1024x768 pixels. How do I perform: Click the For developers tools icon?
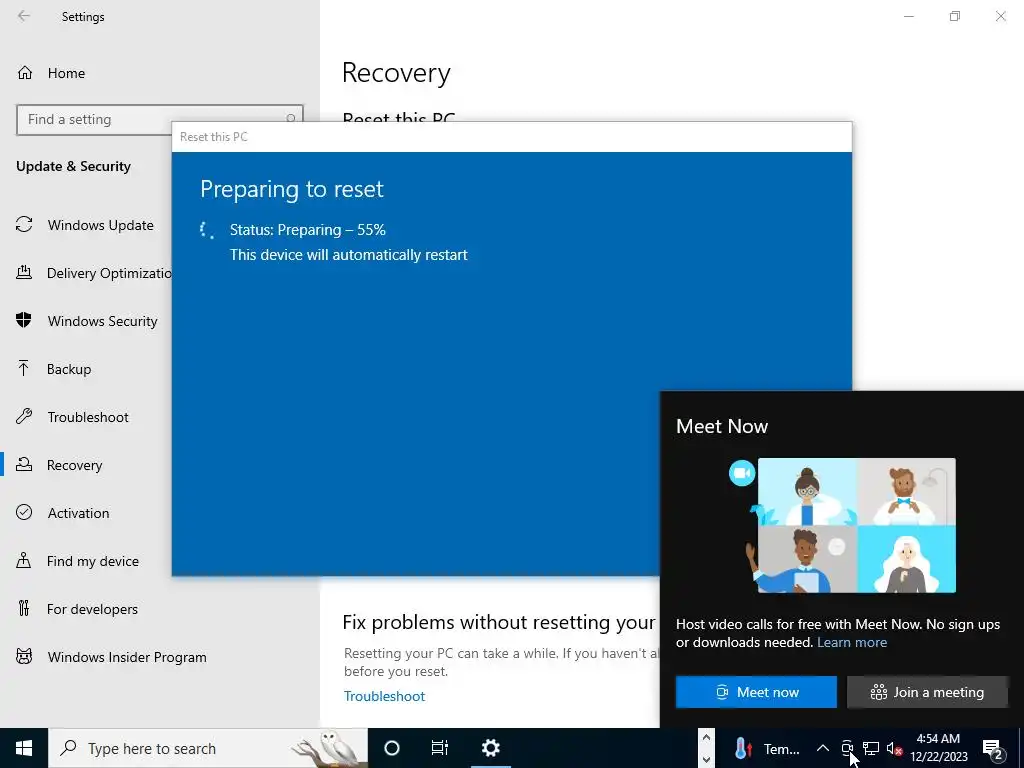(x=24, y=609)
